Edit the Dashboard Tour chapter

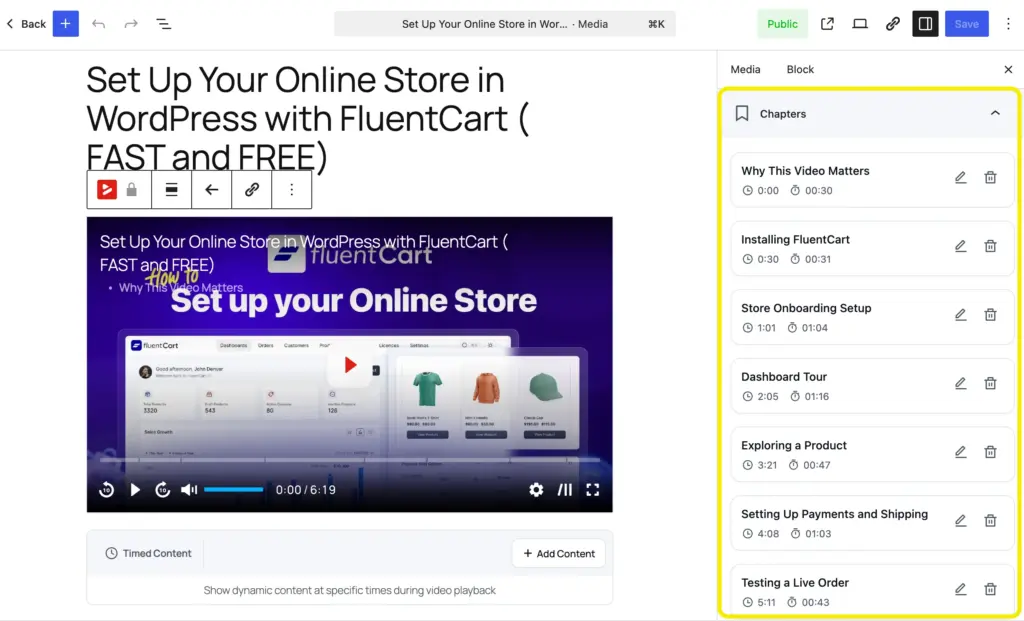coord(961,383)
